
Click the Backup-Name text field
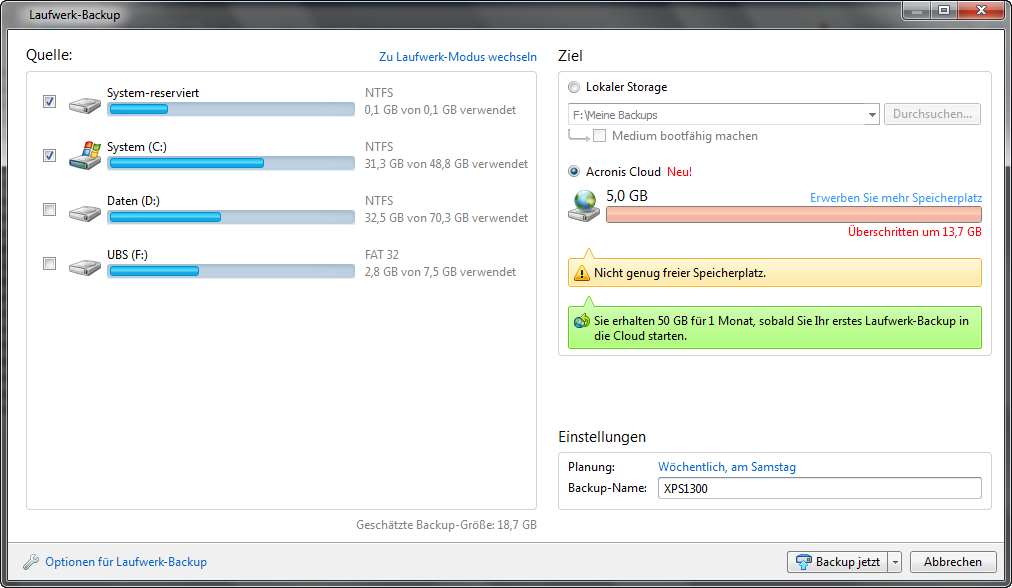click(819, 489)
